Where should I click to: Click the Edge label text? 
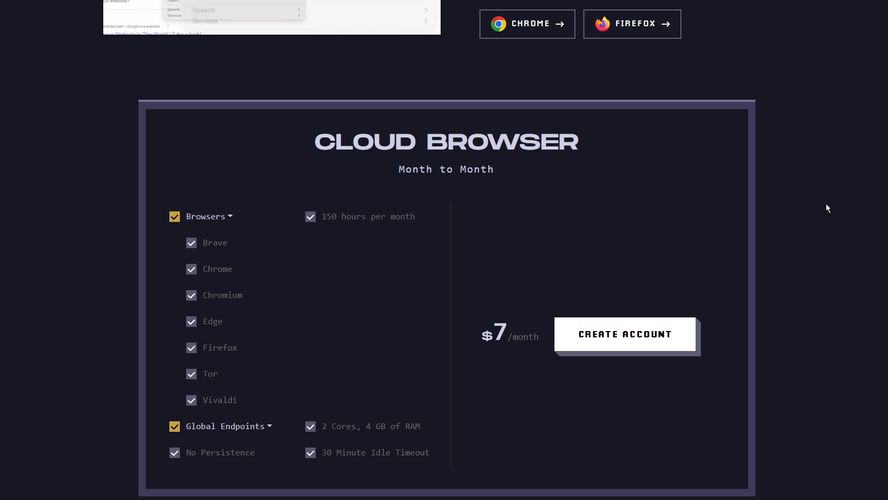coord(212,322)
